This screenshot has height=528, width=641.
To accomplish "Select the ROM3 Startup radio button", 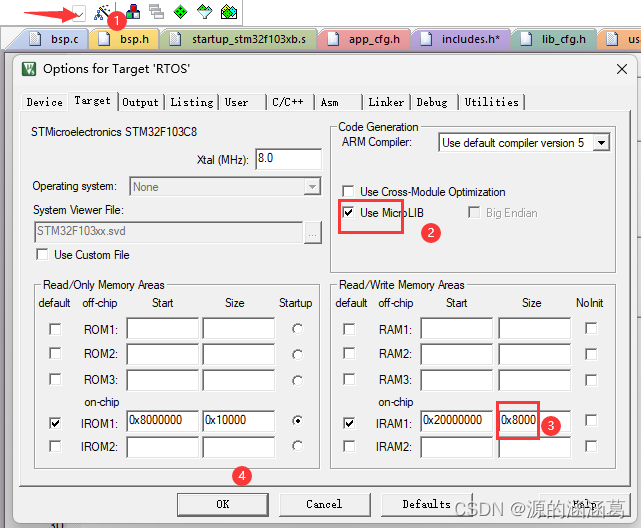I will pyautogui.click(x=298, y=381).
